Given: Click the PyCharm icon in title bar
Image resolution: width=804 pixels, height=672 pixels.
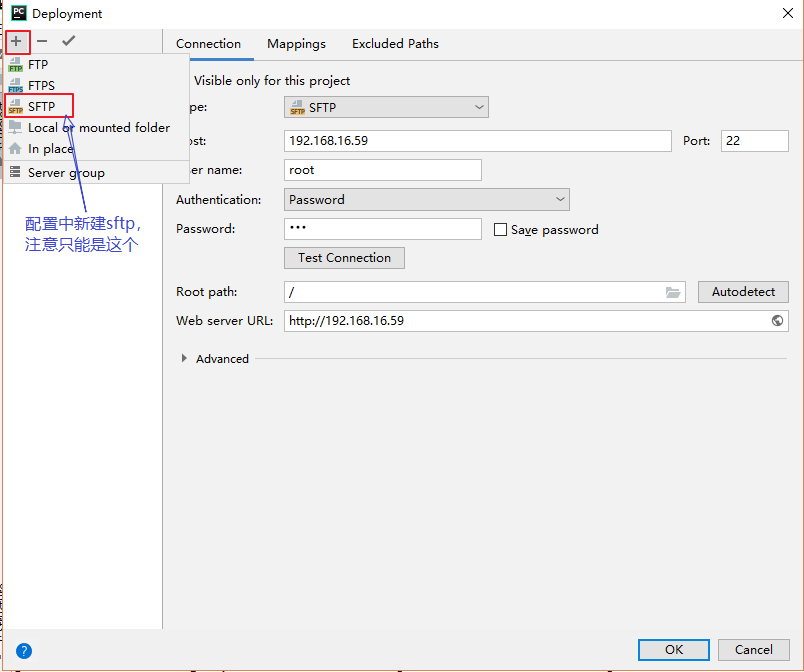Looking at the screenshot, I should [19, 13].
